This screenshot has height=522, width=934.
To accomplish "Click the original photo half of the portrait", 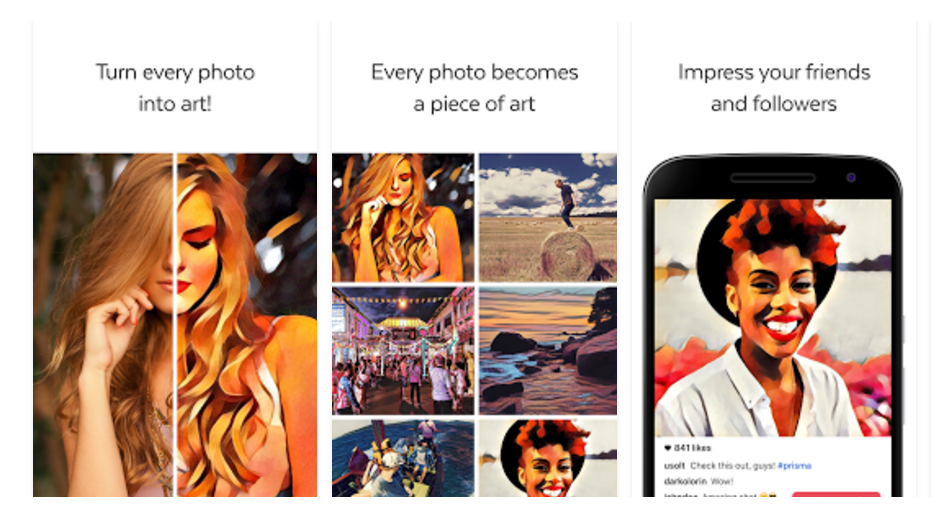I will (x=103, y=325).
